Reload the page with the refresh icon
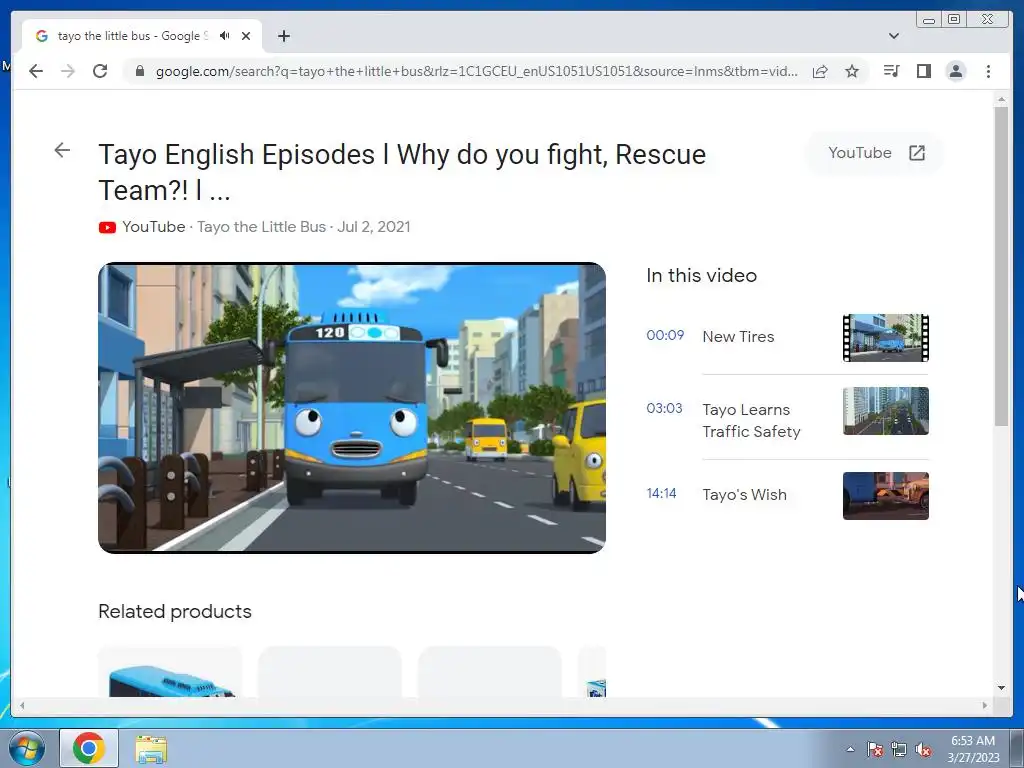 [x=100, y=71]
